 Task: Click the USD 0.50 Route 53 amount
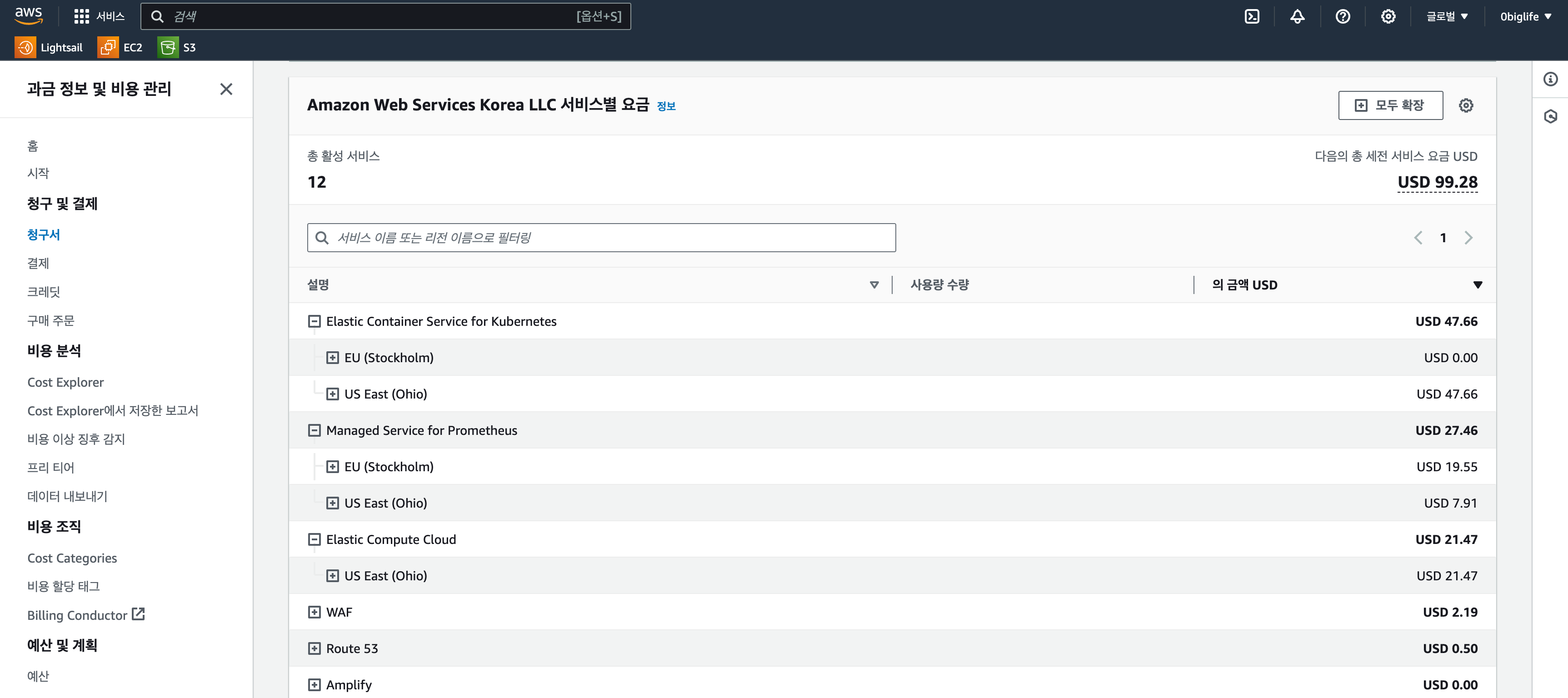1450,649
